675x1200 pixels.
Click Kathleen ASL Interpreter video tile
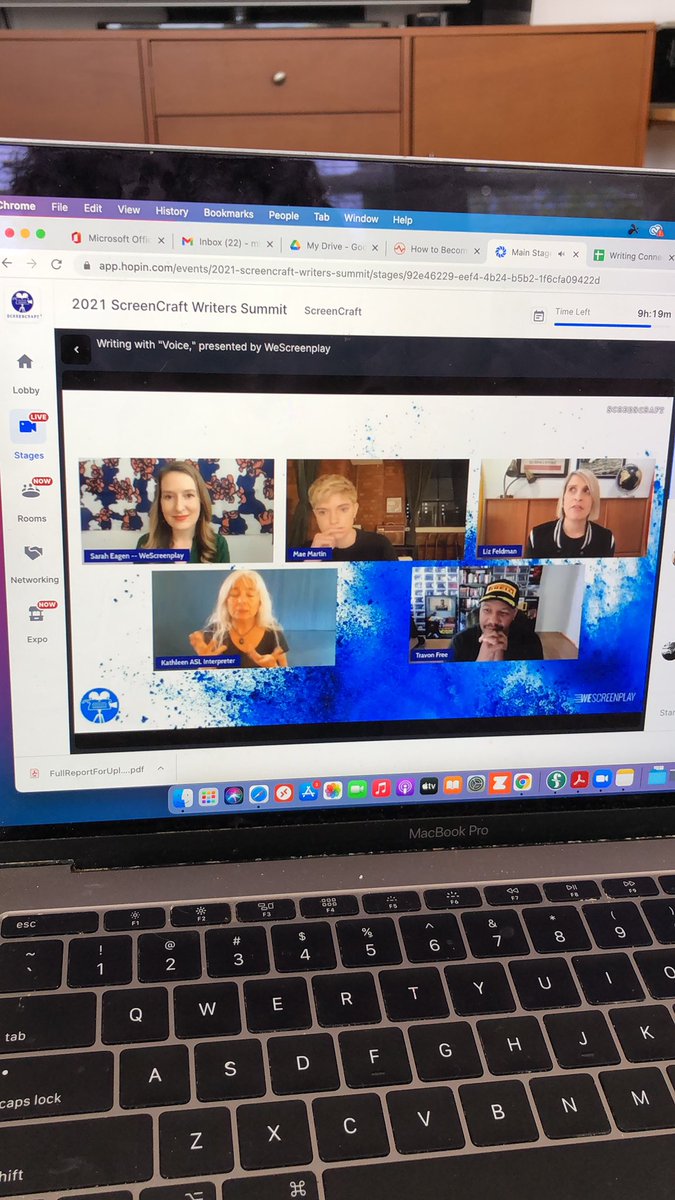(x=244, y=619)
